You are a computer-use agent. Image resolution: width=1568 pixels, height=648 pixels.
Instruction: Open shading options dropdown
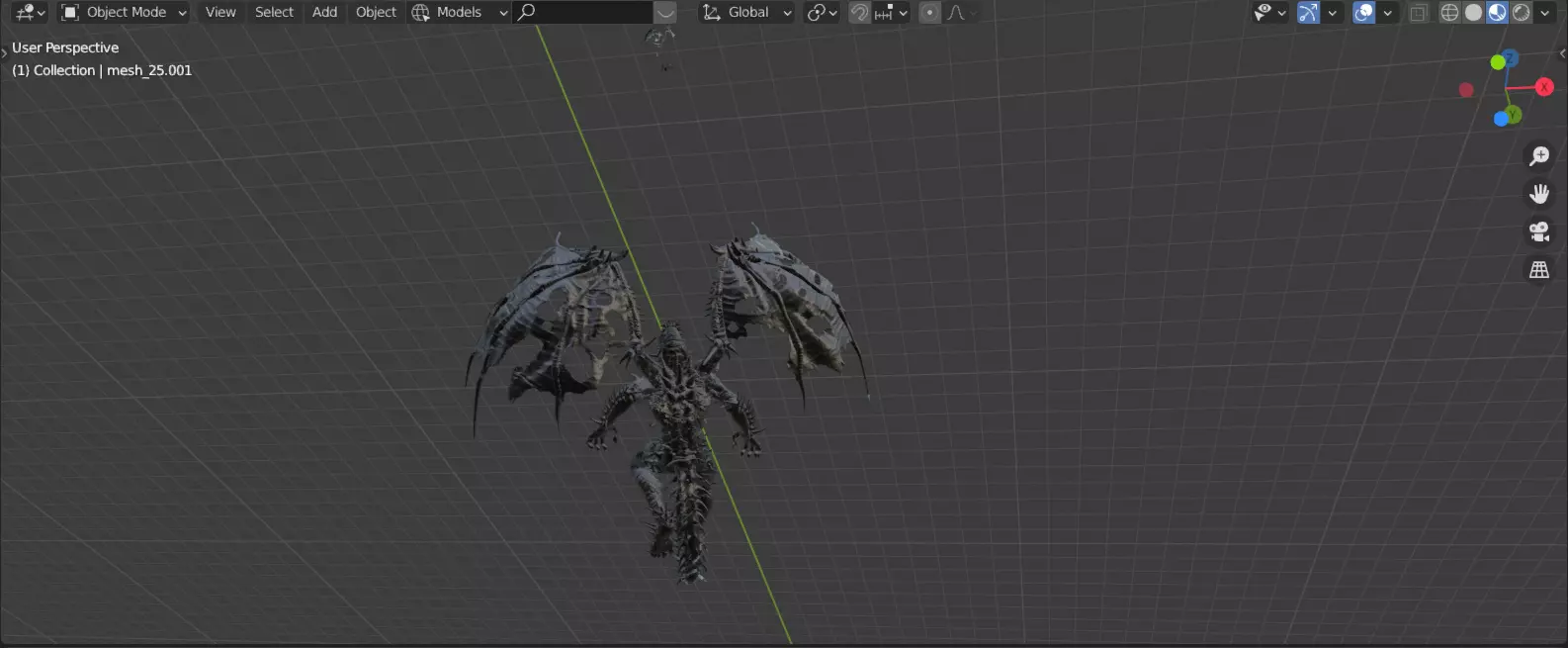tap(1544, 12)
